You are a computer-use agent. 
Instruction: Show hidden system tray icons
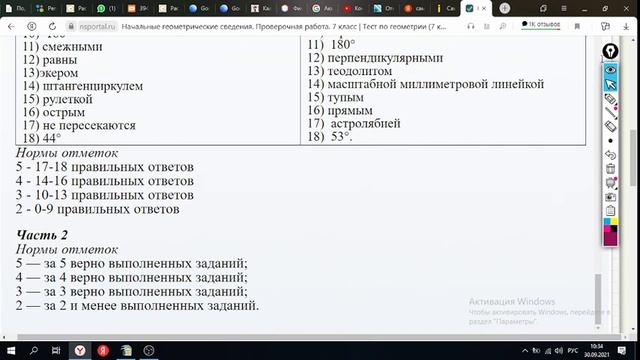coord(525,351)
